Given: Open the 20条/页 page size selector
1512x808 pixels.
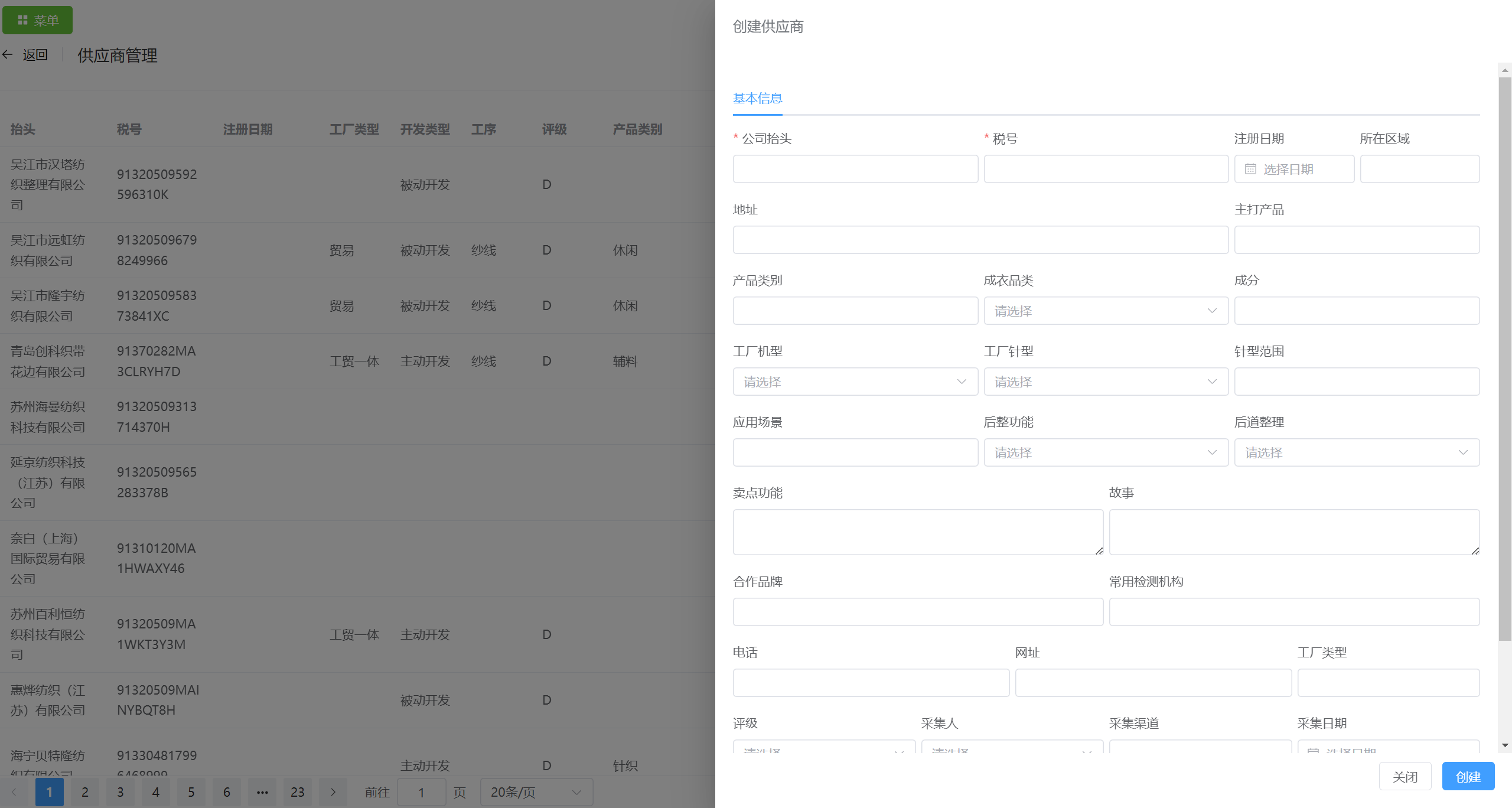Looking at the screenshot, I should [x=536, y=792].
